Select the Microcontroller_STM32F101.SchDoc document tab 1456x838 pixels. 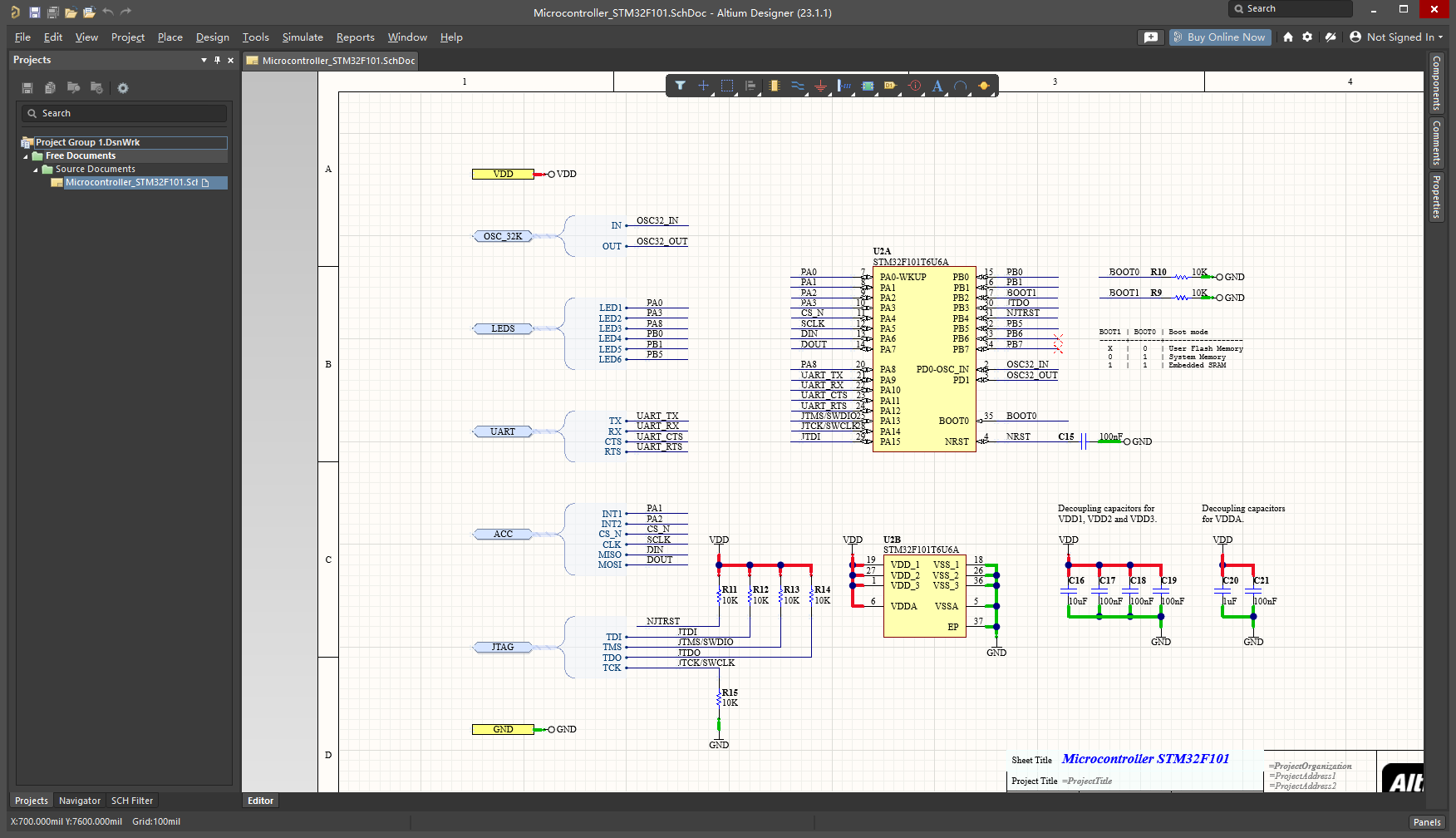pos(331,61)
